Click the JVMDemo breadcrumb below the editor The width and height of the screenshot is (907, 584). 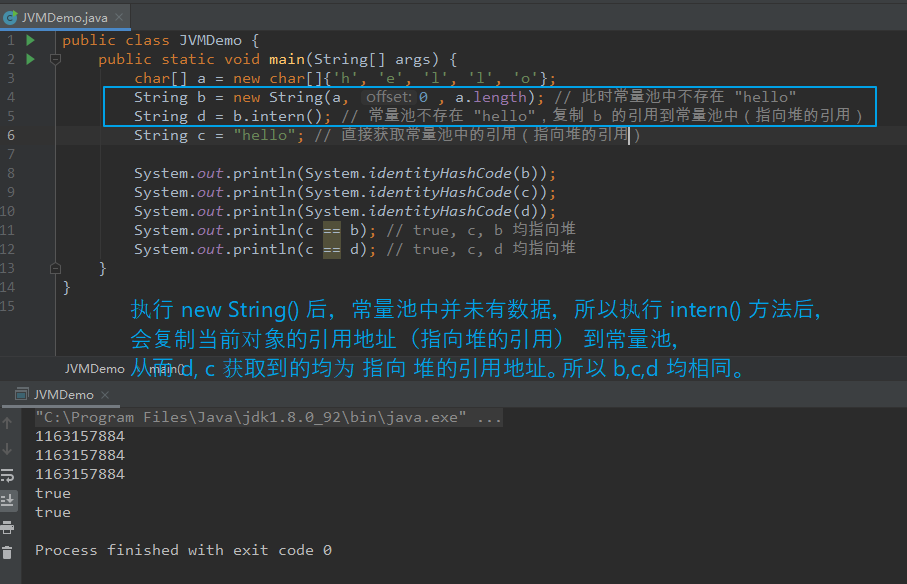coord(94,369)
